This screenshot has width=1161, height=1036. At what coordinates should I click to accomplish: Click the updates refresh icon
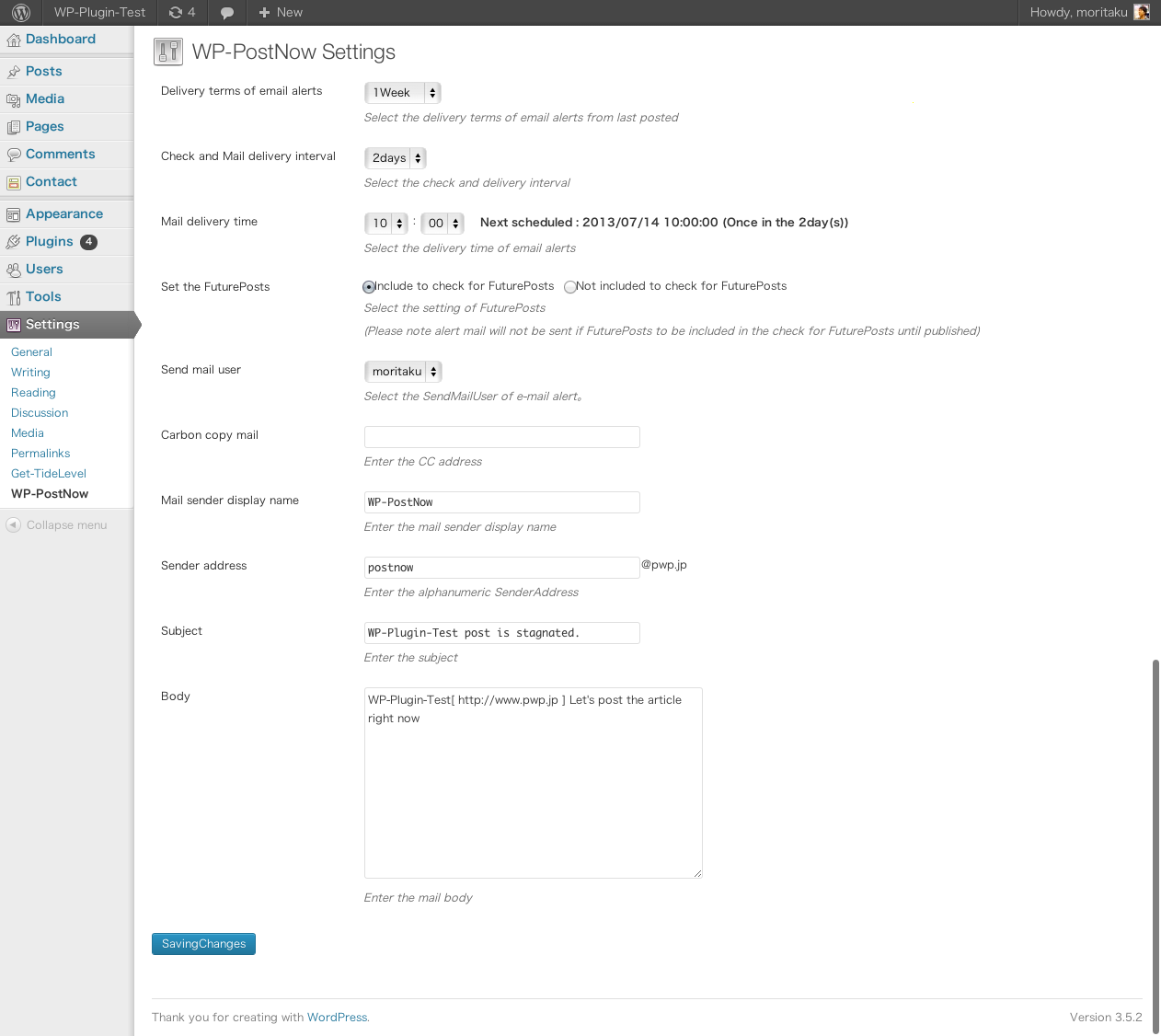176,12
